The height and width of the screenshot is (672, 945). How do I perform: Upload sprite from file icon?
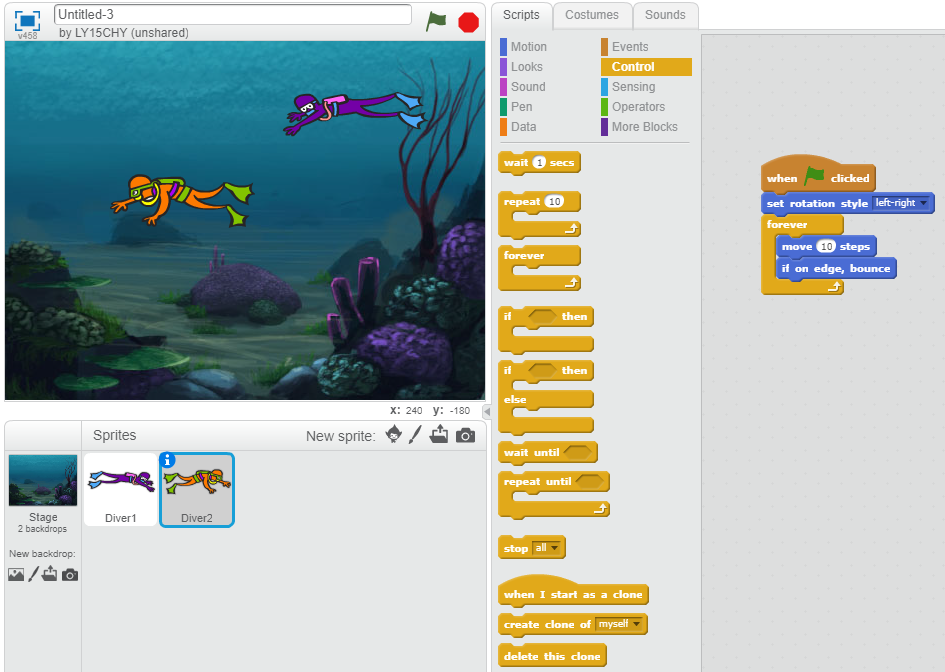(x=439, y=435)
